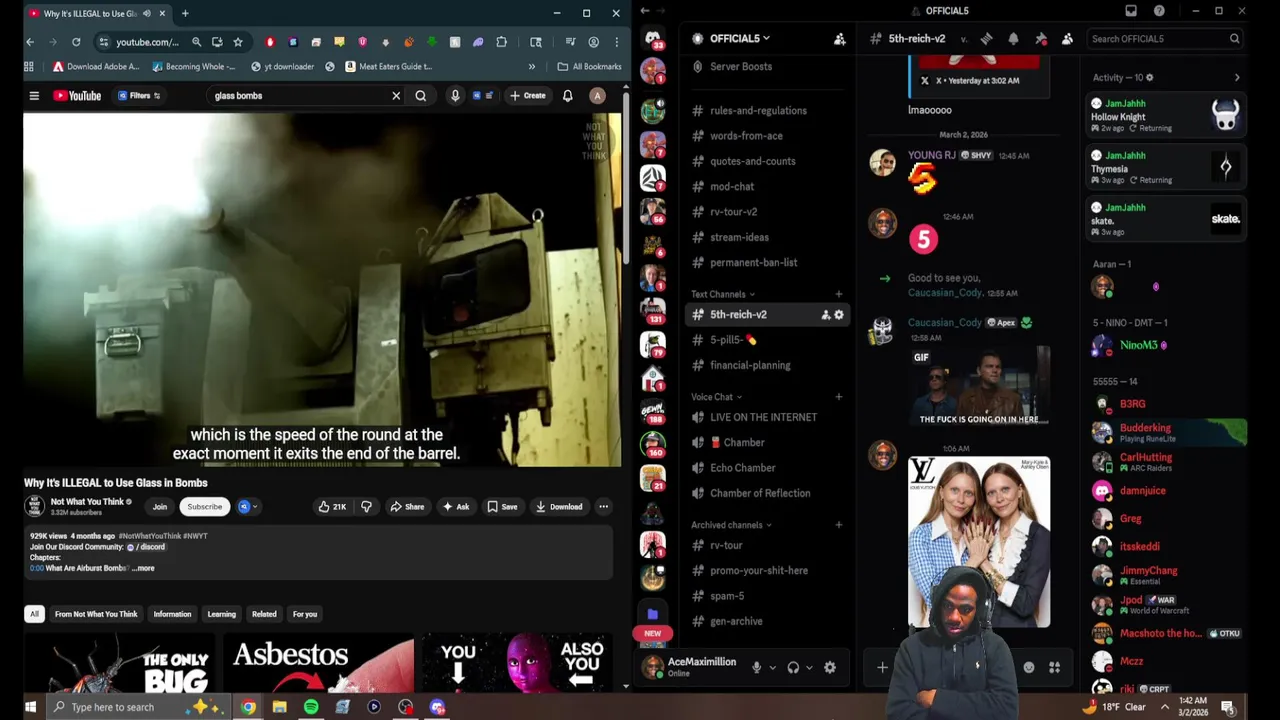Open more actions ellipsis under the video
The width and height of the screenshot is (1280, 720).
603,507
